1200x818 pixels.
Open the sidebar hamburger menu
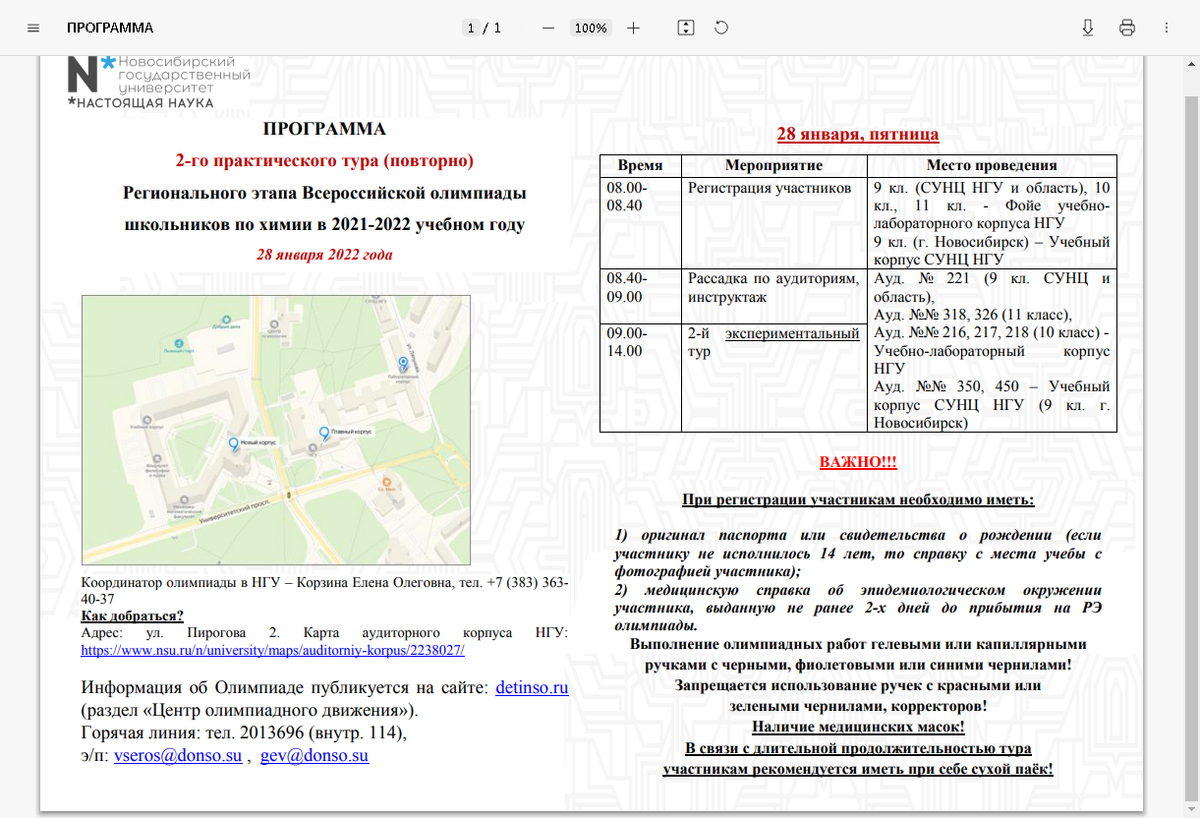coord(33,28)
